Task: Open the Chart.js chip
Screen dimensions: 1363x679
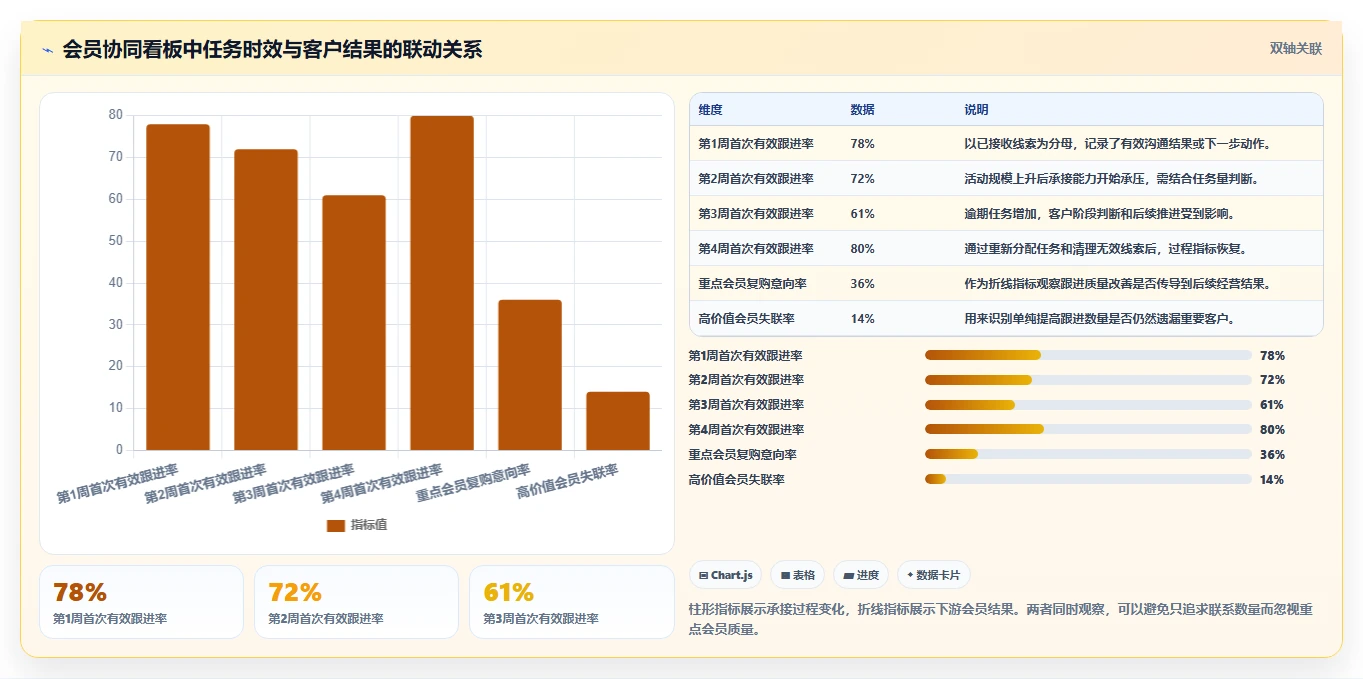Action: pos(726,575)
